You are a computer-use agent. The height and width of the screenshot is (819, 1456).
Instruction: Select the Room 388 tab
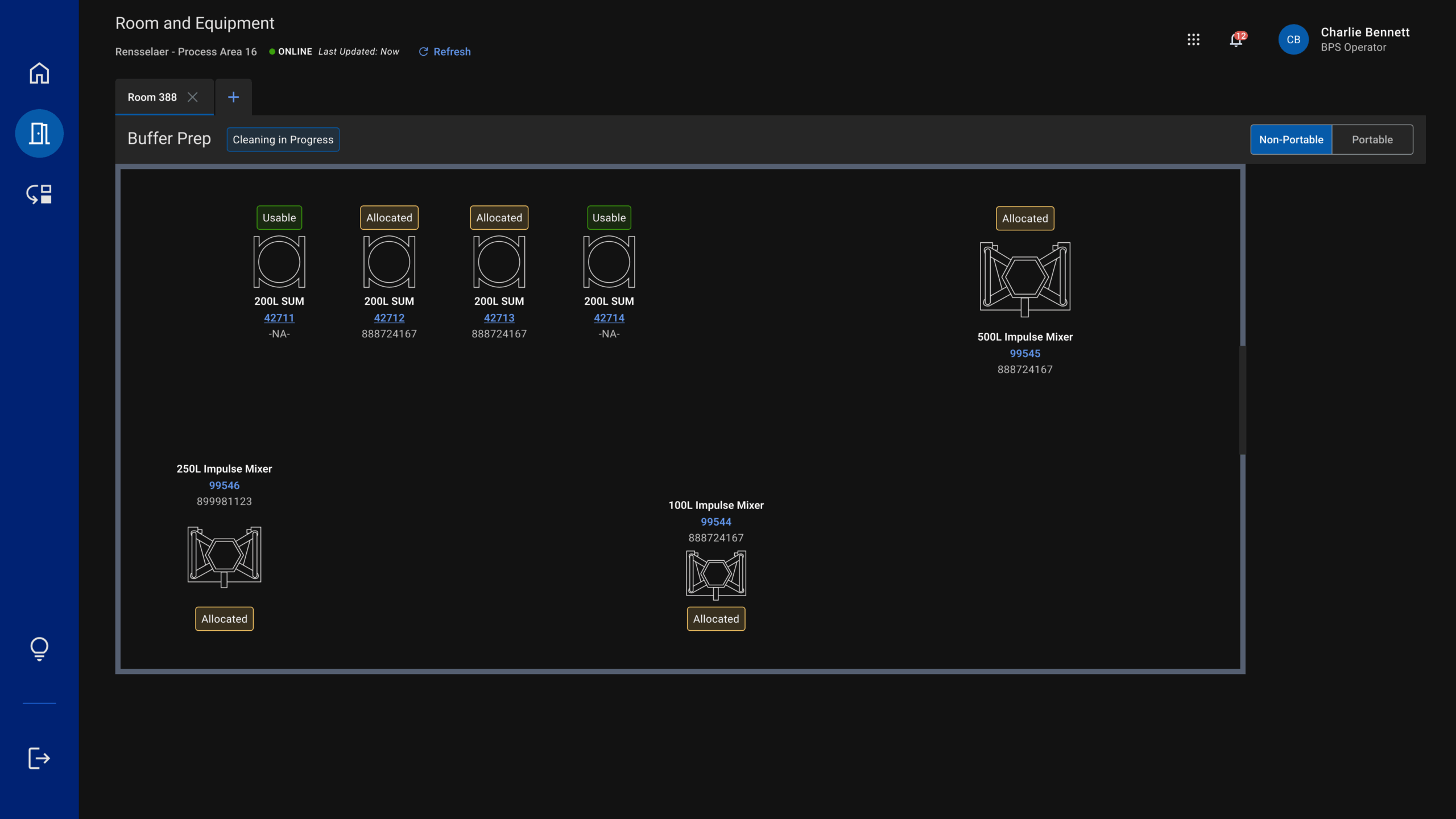pos(152,97)
